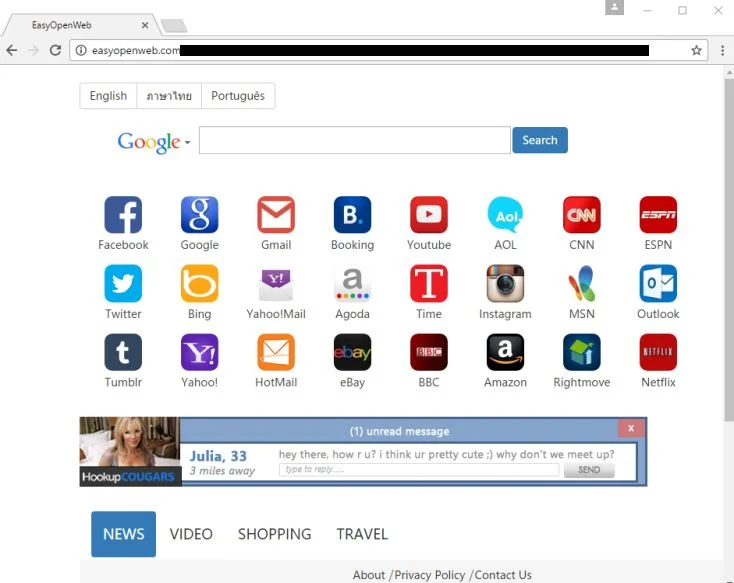Open the Time magazine icon
The height and width of the screenshot is (583, 734).
[x=429, y=283]
